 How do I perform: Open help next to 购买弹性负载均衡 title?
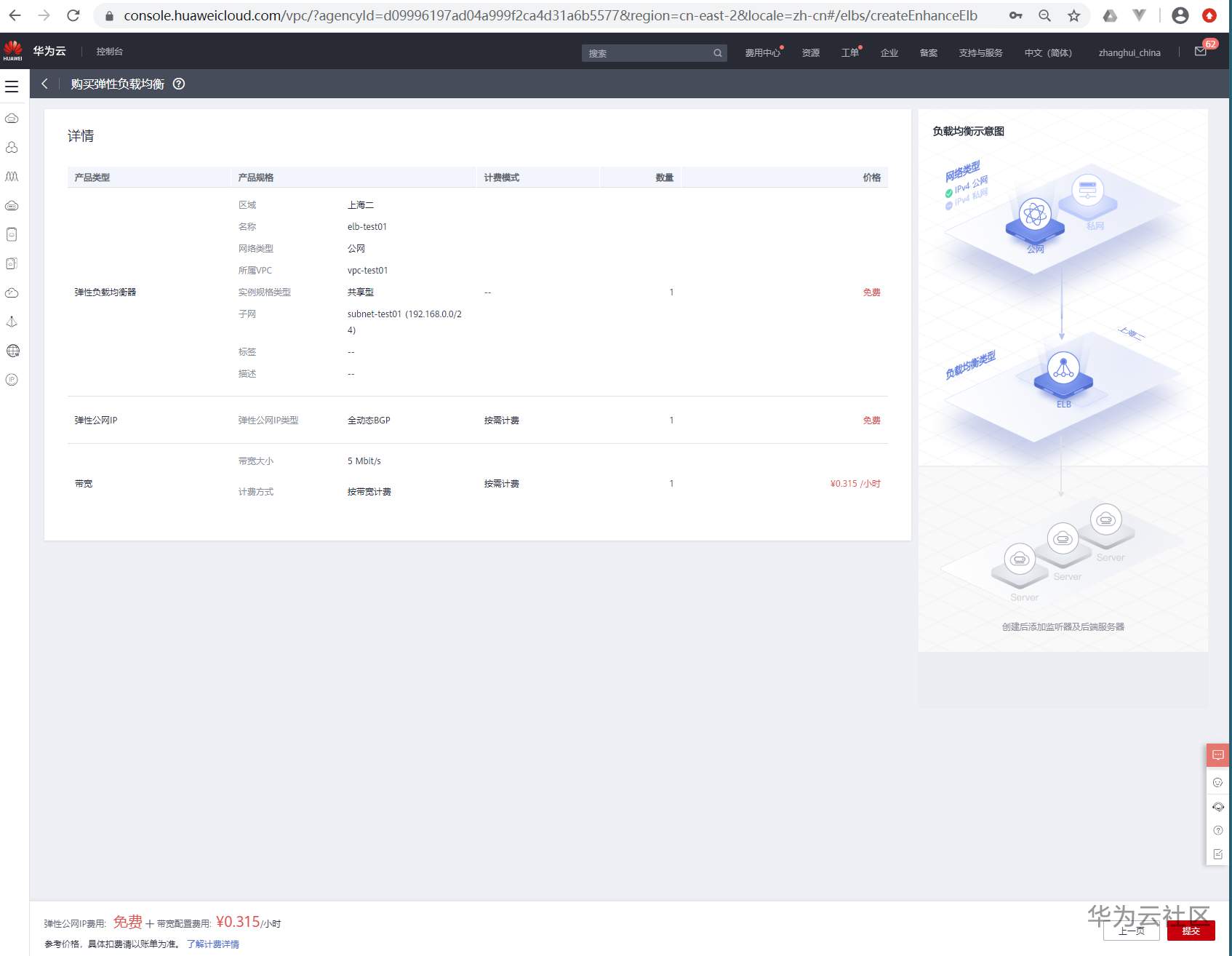[179, 84]
